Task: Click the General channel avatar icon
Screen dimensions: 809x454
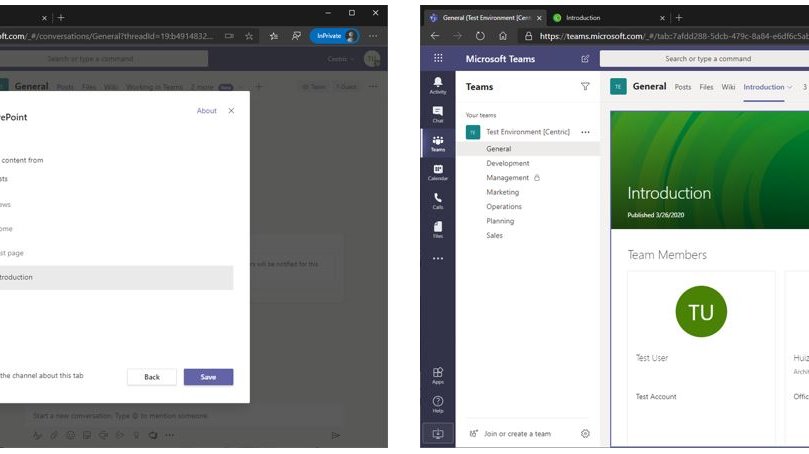Action: (618, 87)
